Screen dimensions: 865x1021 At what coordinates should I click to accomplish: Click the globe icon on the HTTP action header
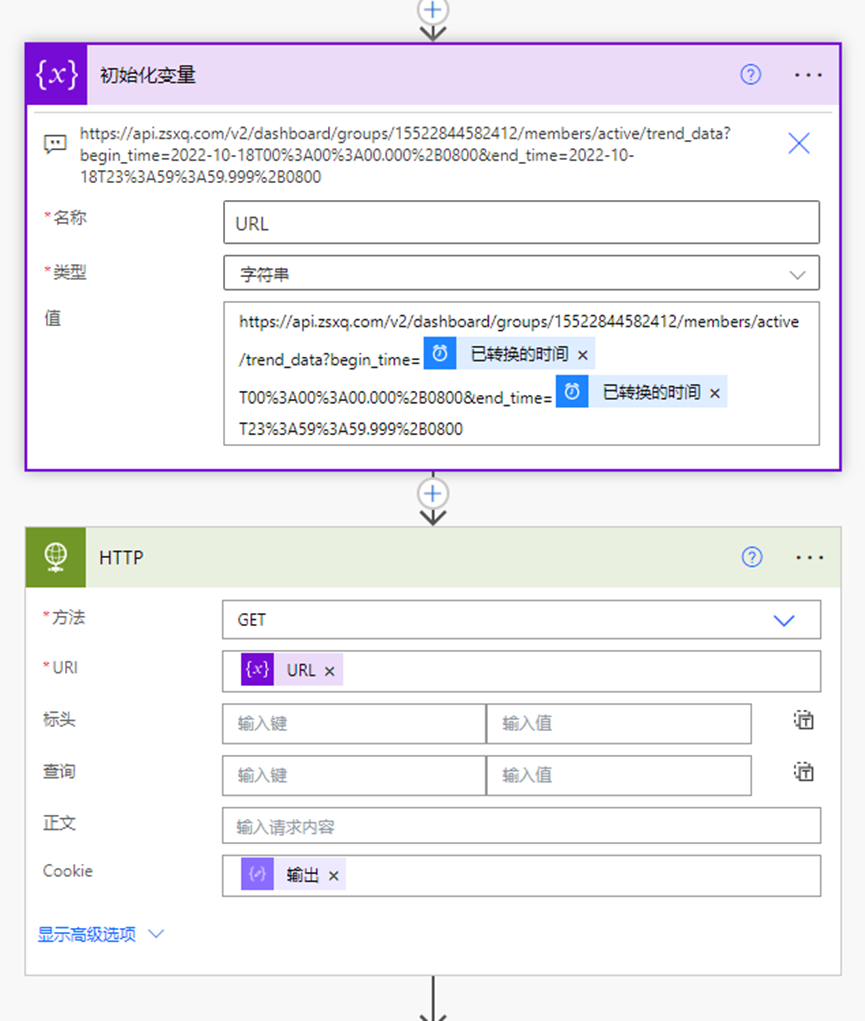56,557
